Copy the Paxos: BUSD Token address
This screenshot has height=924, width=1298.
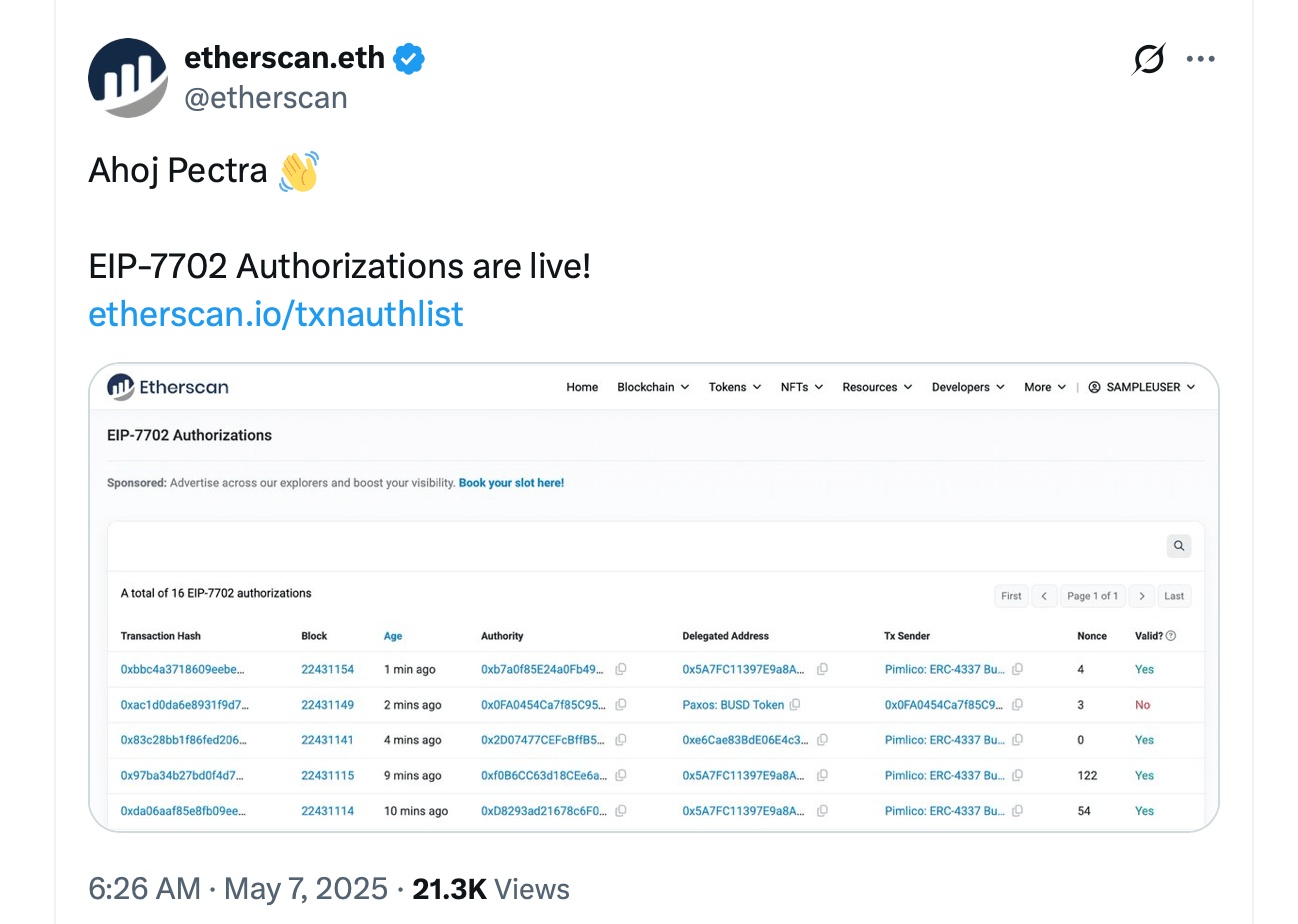point(795,705)
